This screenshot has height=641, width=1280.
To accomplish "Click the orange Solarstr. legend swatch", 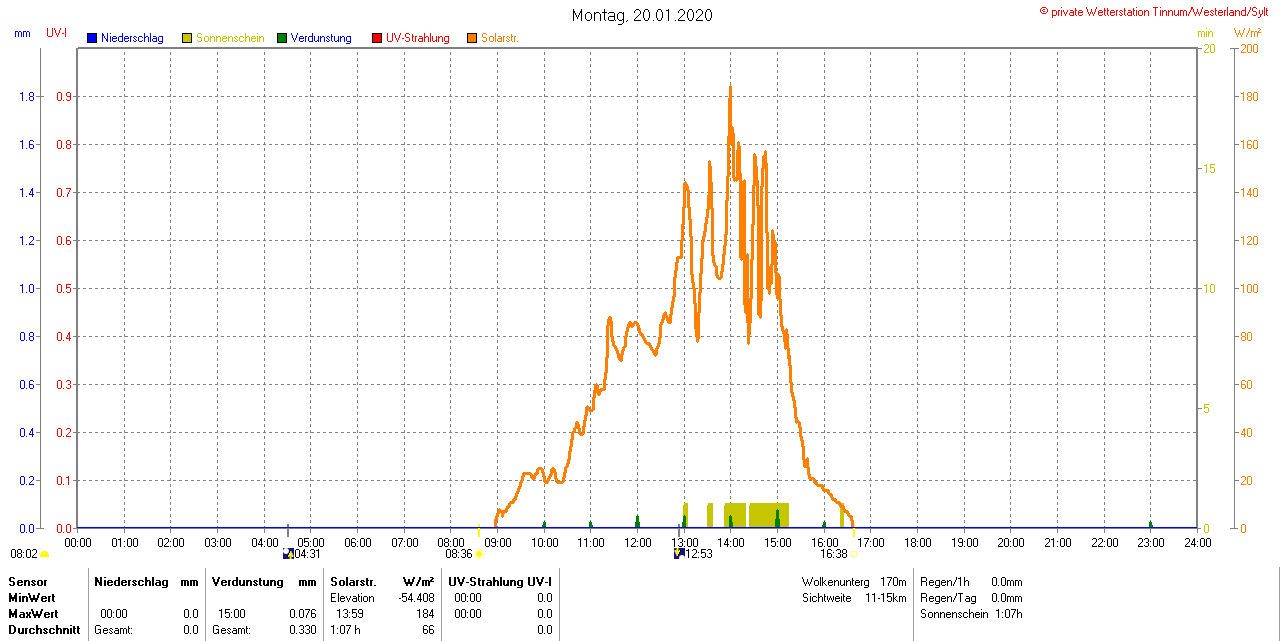I will tap(472, 38).
